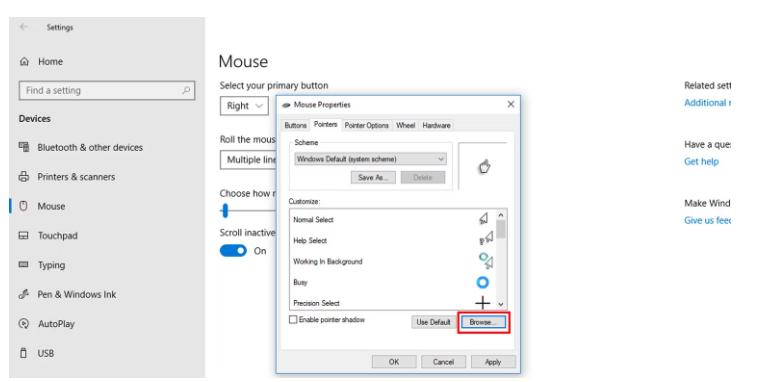The image size is (773, 382).
Task: Select the Normal Select list row text
Action: [x=313, y=220]
